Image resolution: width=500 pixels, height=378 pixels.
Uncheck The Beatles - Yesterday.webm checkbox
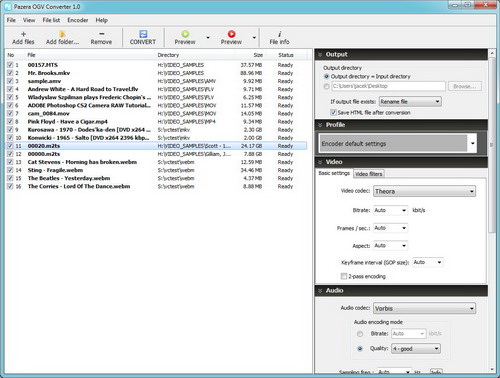tap(10, 178)
